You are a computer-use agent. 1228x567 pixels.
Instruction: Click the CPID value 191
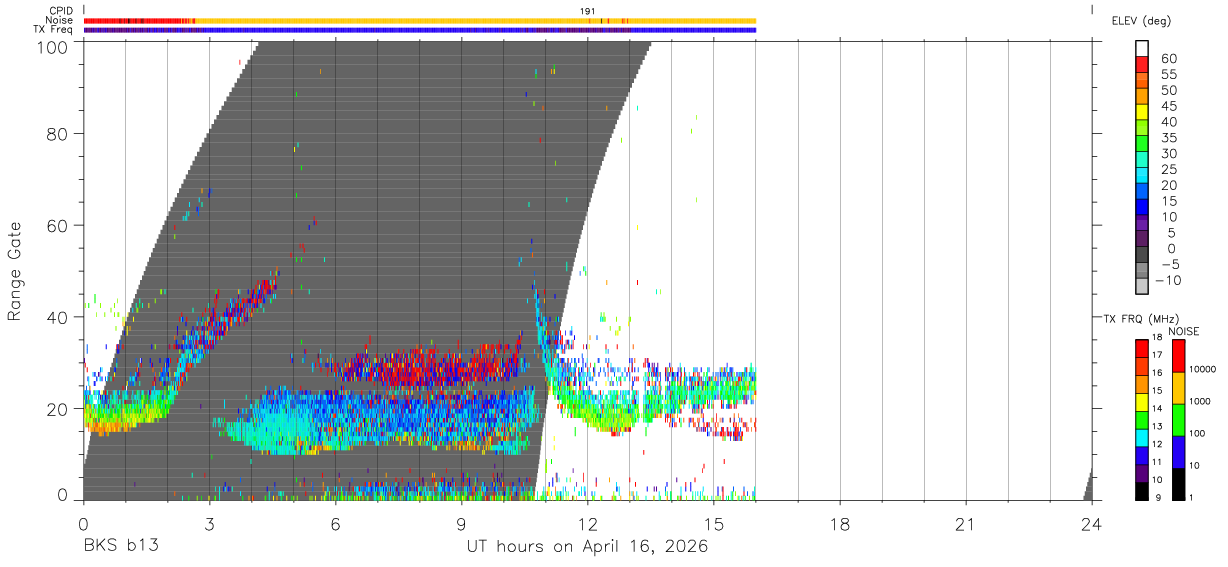[588, 11]
